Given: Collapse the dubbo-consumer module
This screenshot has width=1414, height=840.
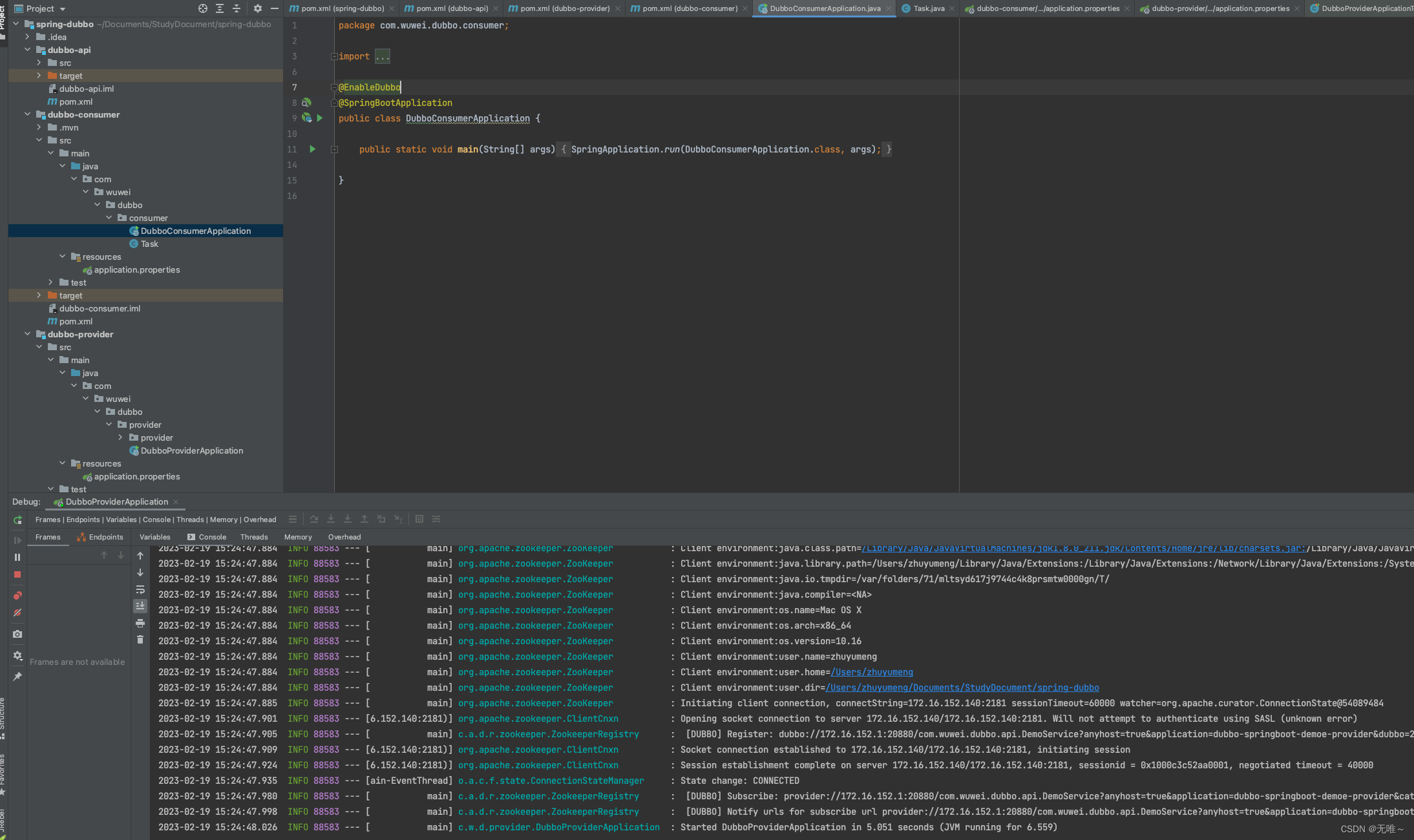Looking at the screenshot, I should 27,114.
